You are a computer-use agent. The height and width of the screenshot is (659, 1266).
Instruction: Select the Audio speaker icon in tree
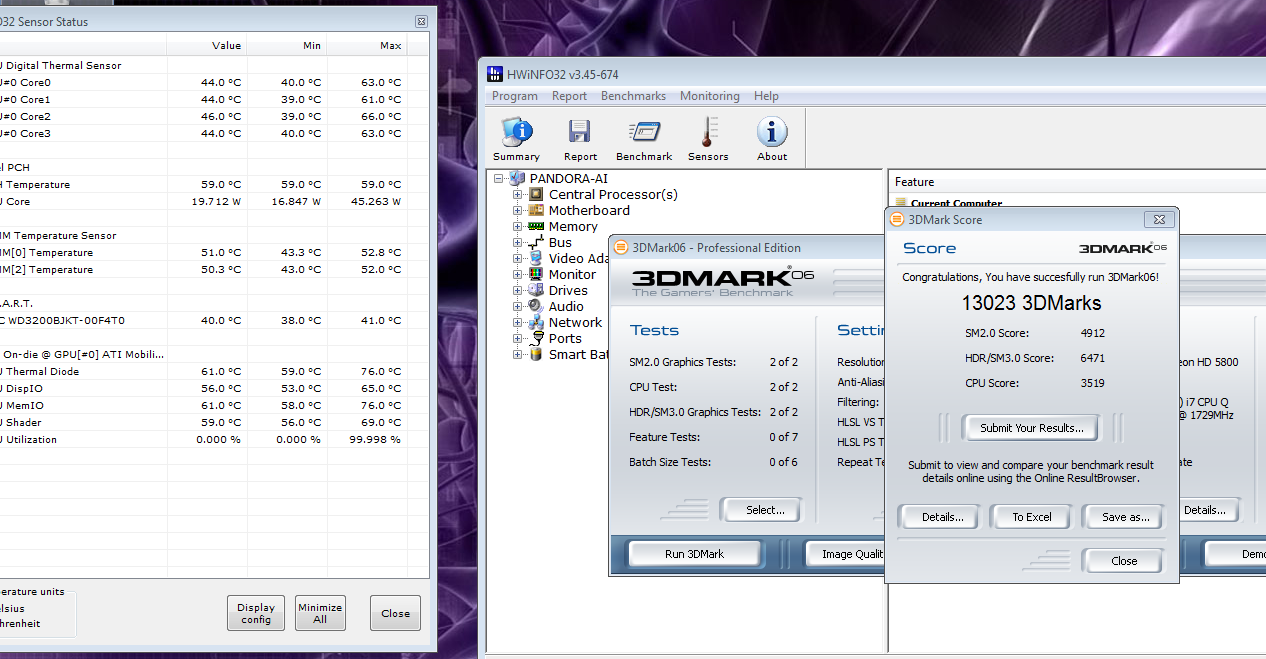click(536, 306)
